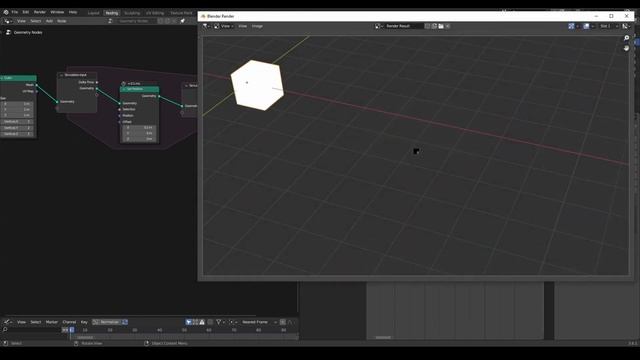640x360 pixels.
Task: Switch to the Layout workspace tab
Action: 93,13
